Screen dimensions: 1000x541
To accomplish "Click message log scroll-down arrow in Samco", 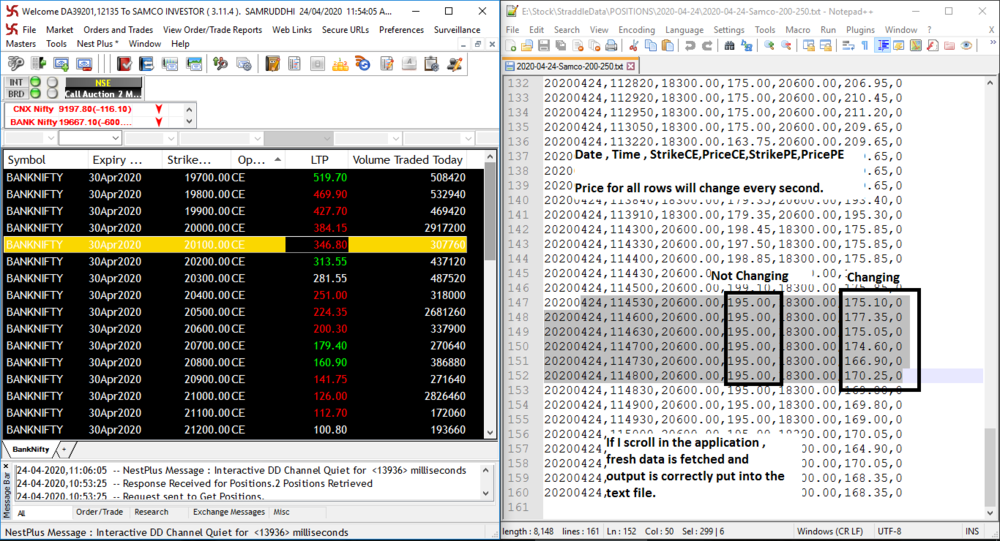I will click(485, 493).
